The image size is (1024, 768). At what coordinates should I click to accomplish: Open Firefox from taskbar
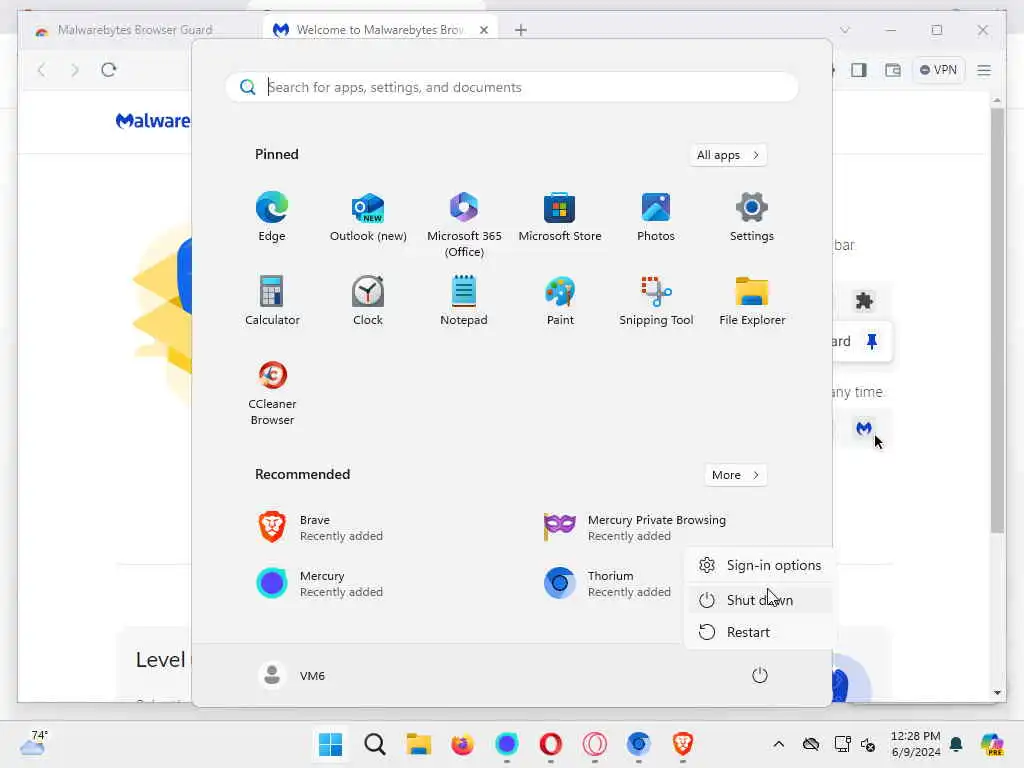(x=462, y=744)
